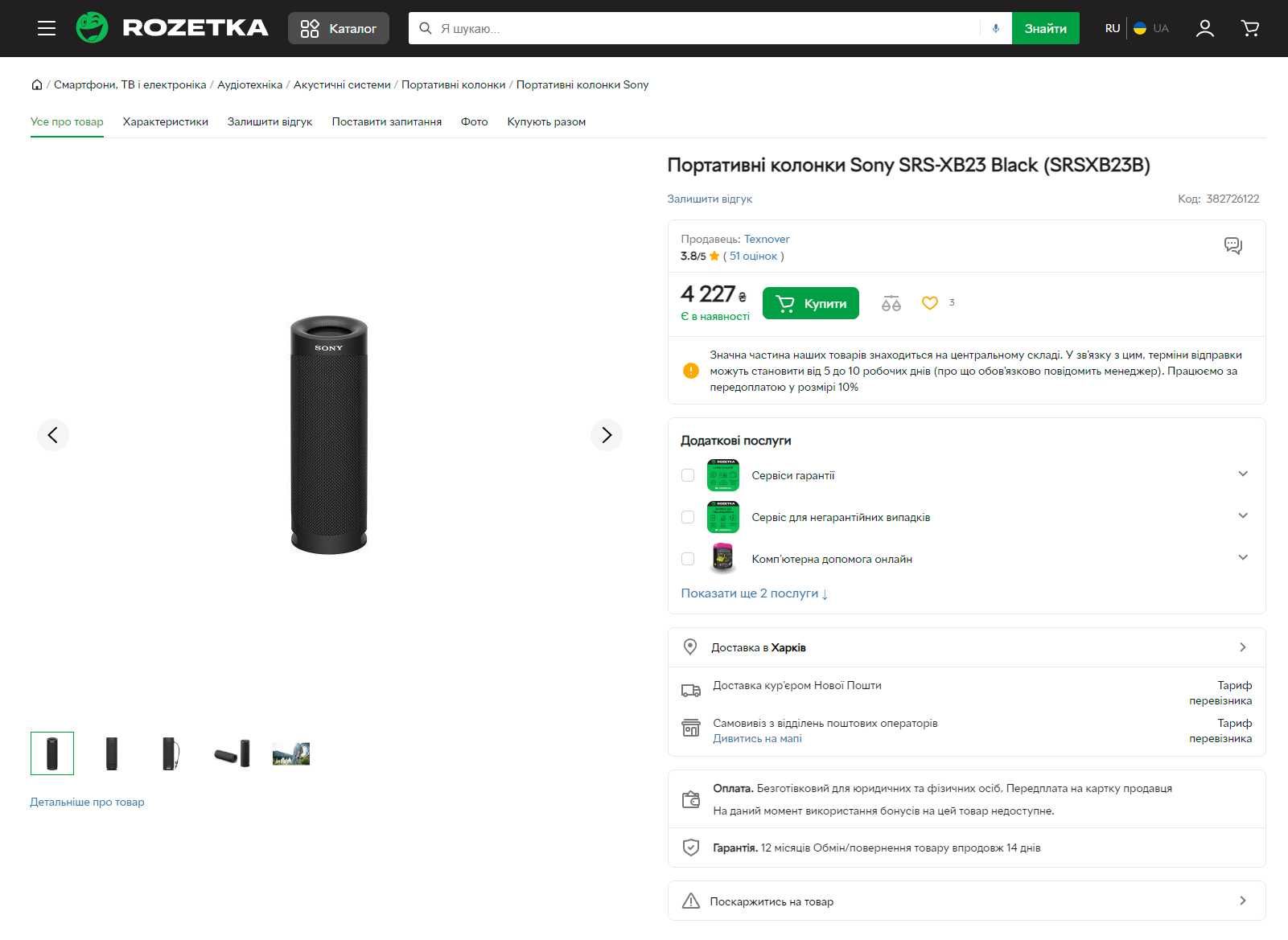This screenshot has height=940, width=1288.
Task: Open Портативні колонки breadcrumb
Action: [454, 84]
